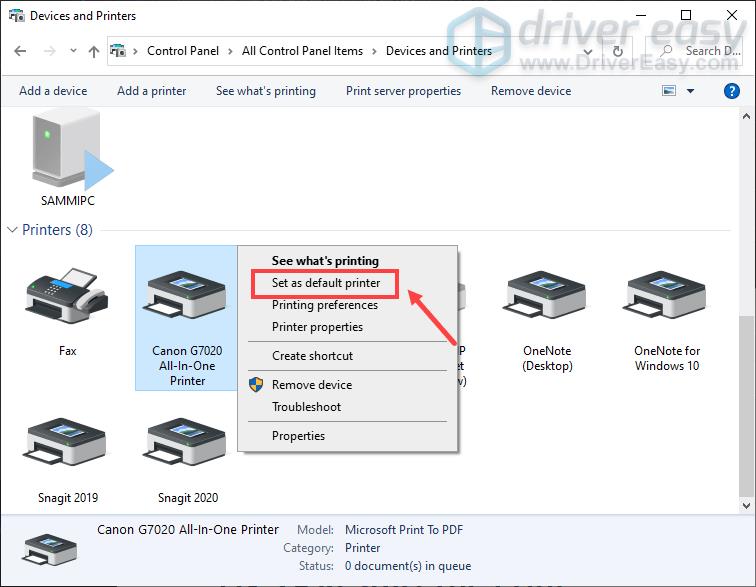Select the Snagit 2020 printer icon
The image size is (756, 587).
(186, 442)
